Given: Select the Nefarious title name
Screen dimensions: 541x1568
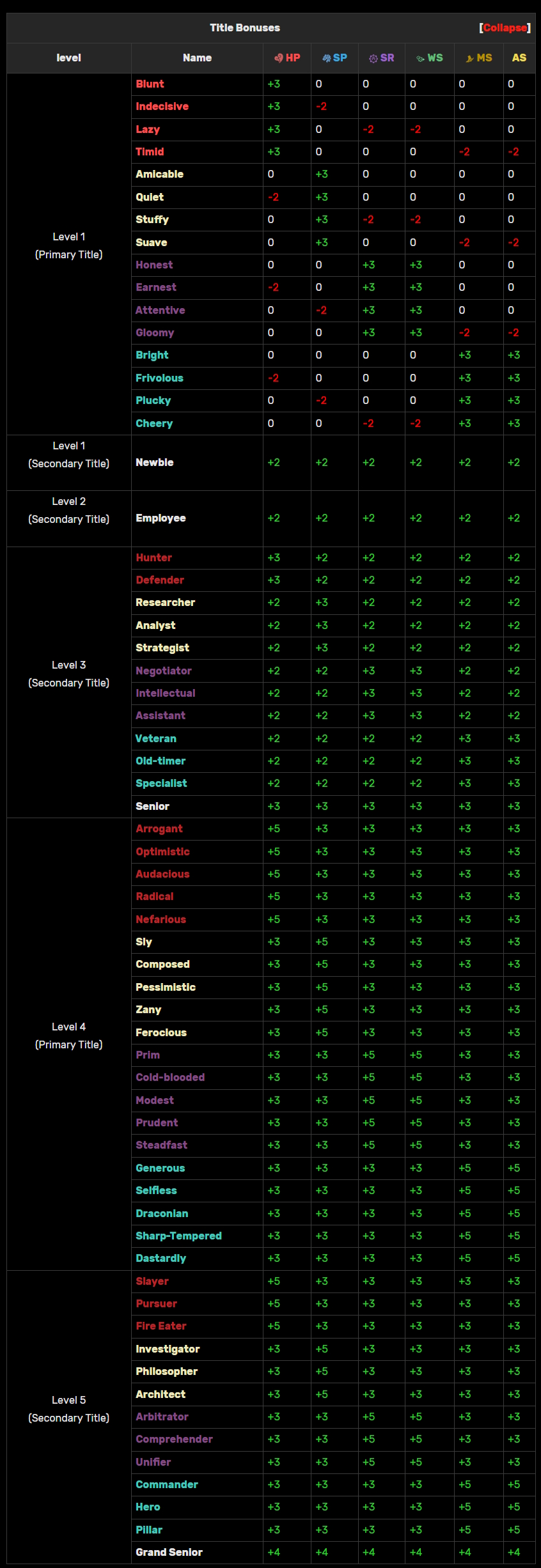Looking at the screenshot, I should (x=161, y=920).
